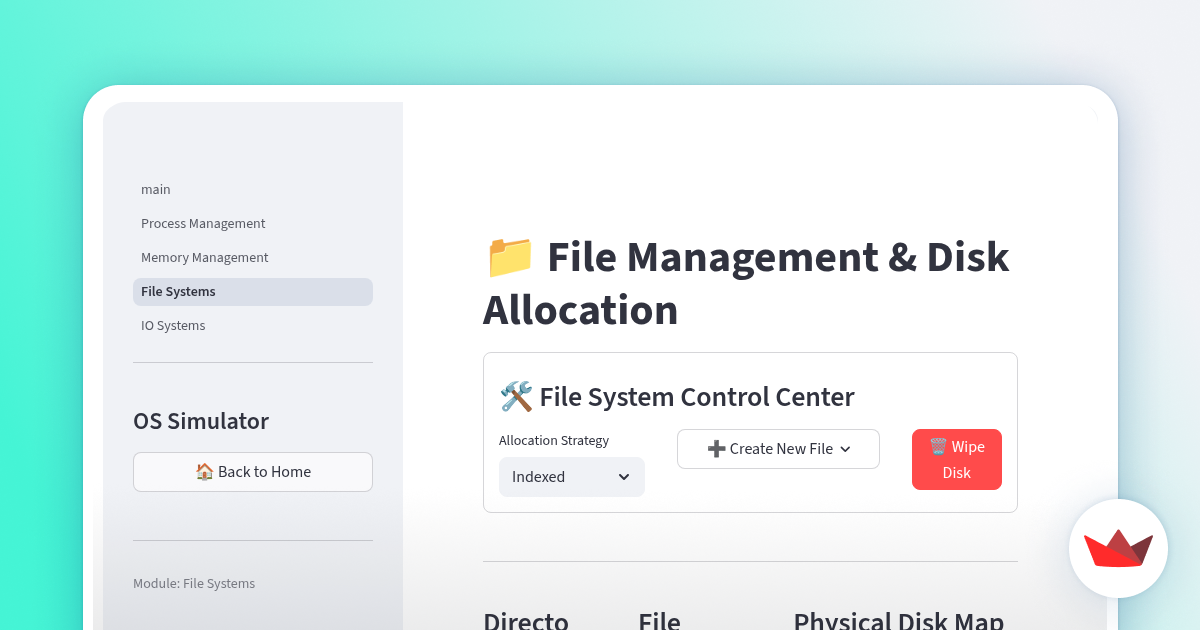Click the Module: File Systems caption
This screenshot has width=1200, height=630.
[x=194, y=584]
